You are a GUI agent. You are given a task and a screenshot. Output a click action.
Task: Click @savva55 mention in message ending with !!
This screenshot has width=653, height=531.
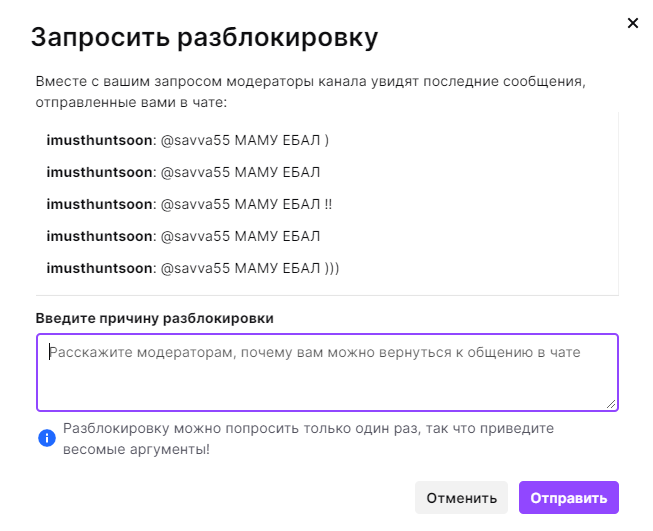tap(195, 204)
